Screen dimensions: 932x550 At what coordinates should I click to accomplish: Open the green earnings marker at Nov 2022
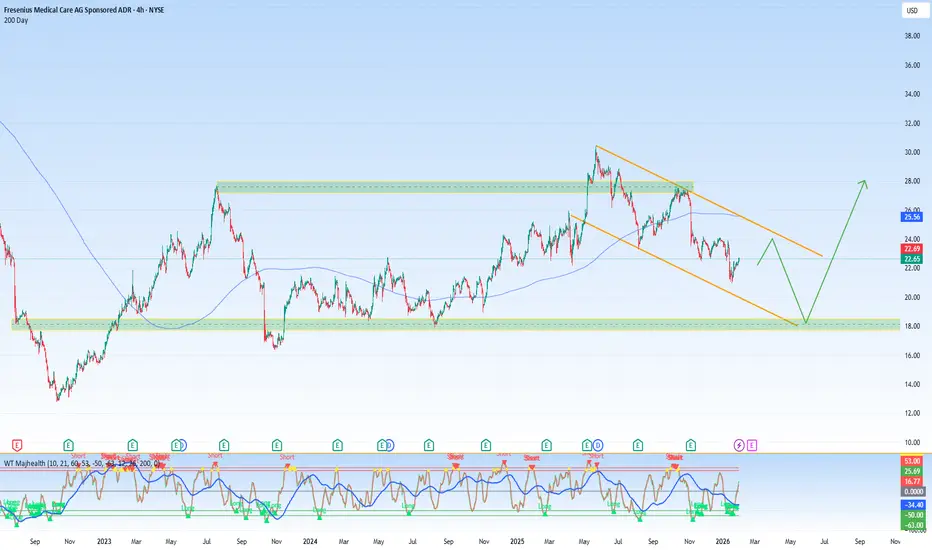[x=68, y=445]
